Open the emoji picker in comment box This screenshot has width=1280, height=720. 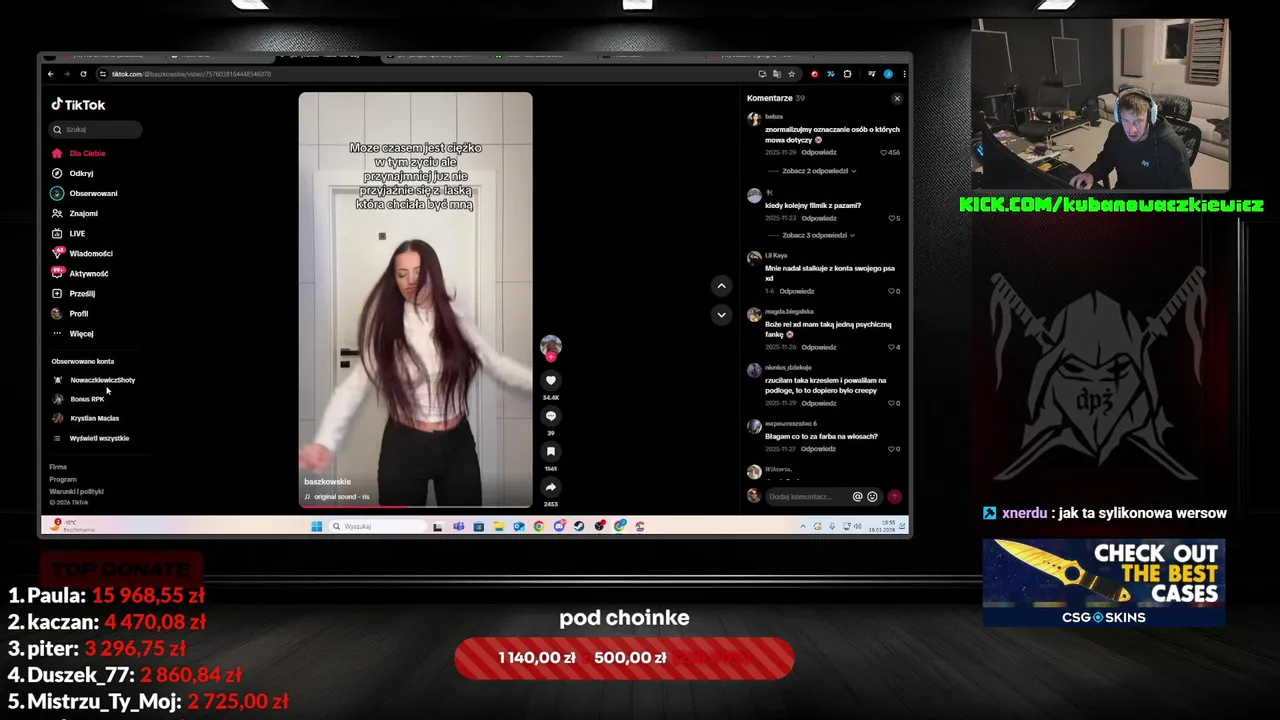pos(872,496)
